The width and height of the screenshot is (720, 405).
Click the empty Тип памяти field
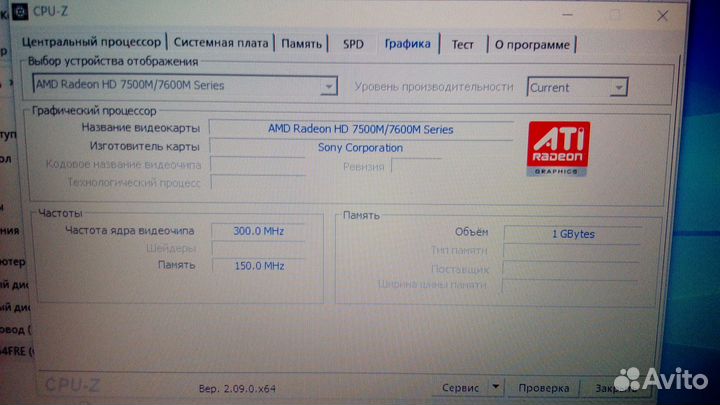[x=572, y=251]
